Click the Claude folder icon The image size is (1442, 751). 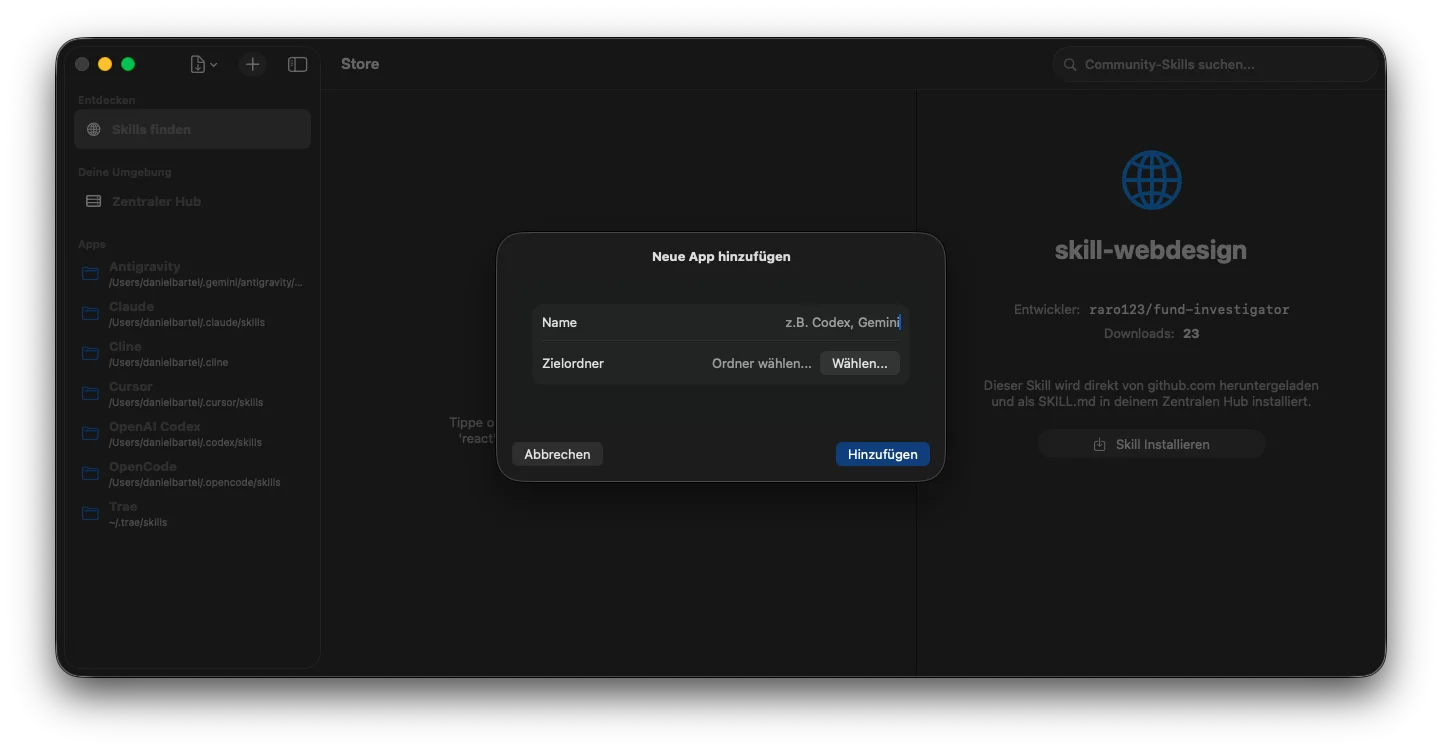(90, 314)
